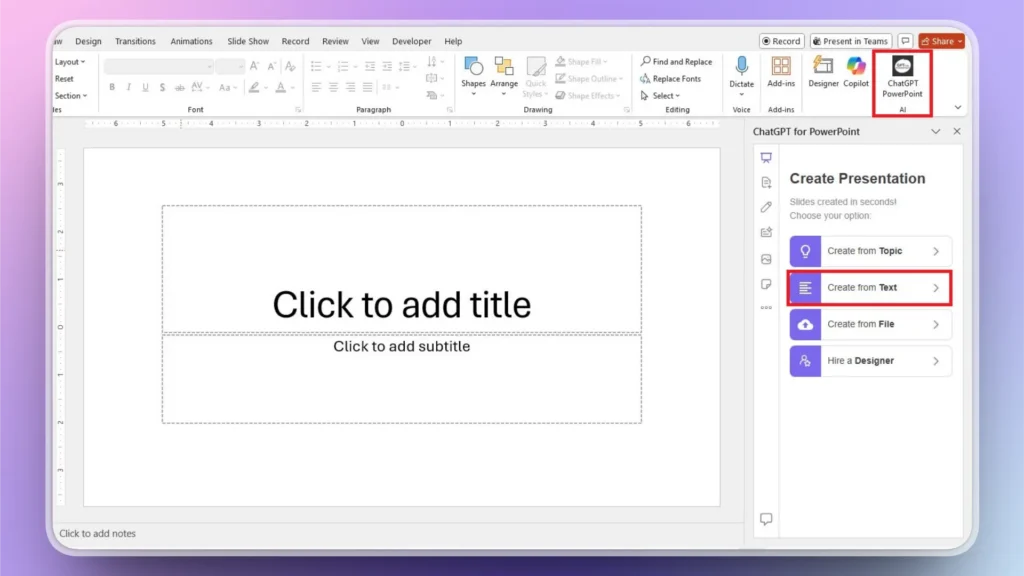The height and width of the screenshot is (576, 1024).
Task: Select the pencil icon in ChatGPT sidebar
Action: pos(766,207)
